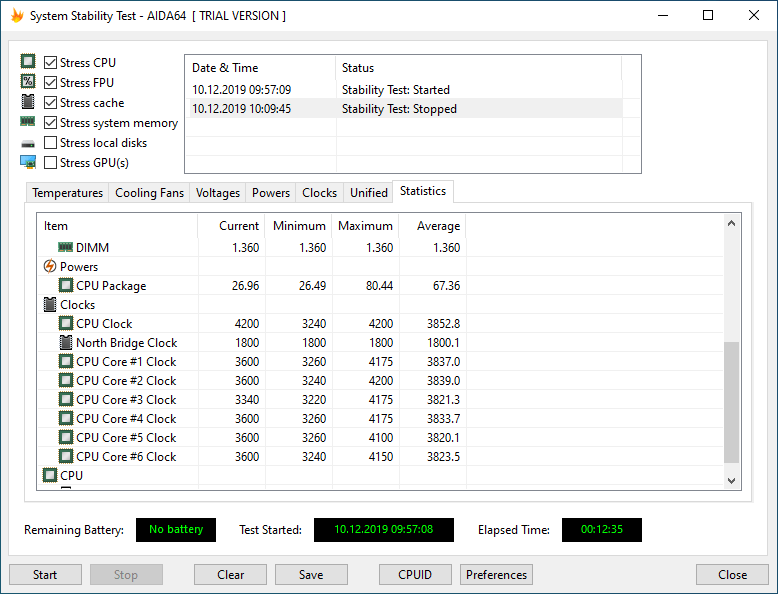Screen dimensions: 778x594
Task: Switch to the Voltages tab
Action: (x=218, y=193)
